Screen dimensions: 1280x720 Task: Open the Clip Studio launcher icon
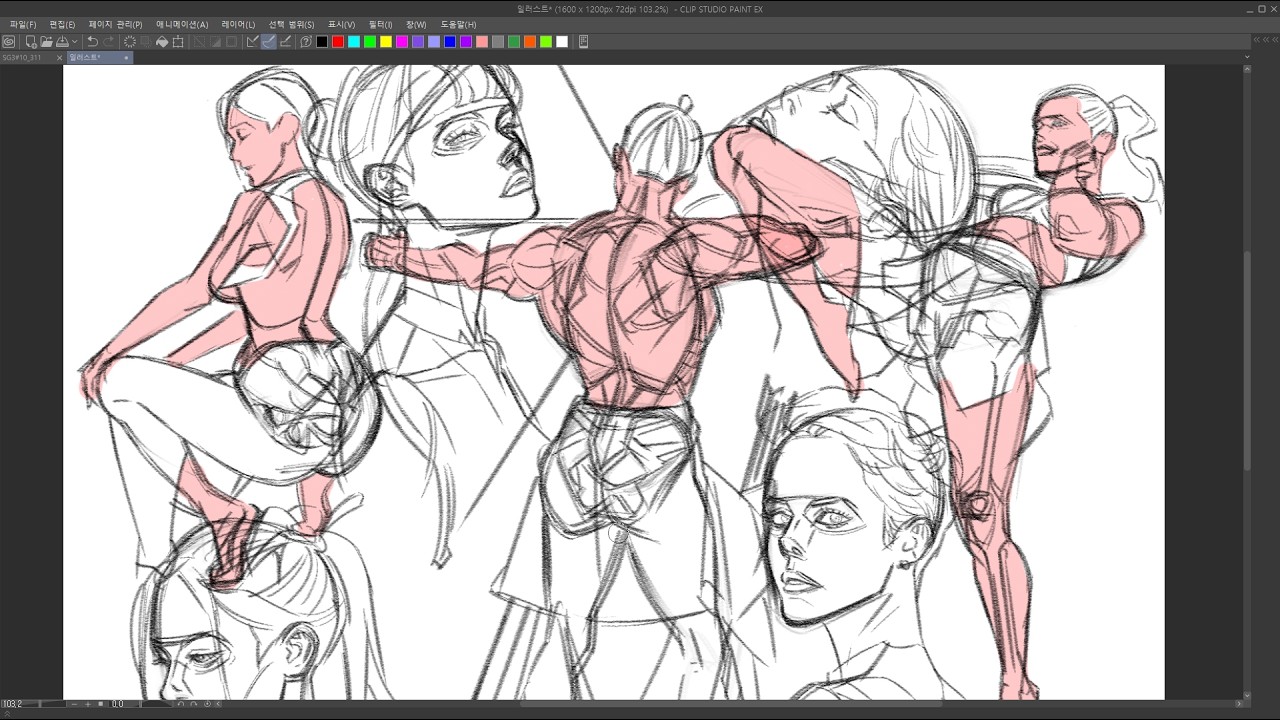point(9,41)
